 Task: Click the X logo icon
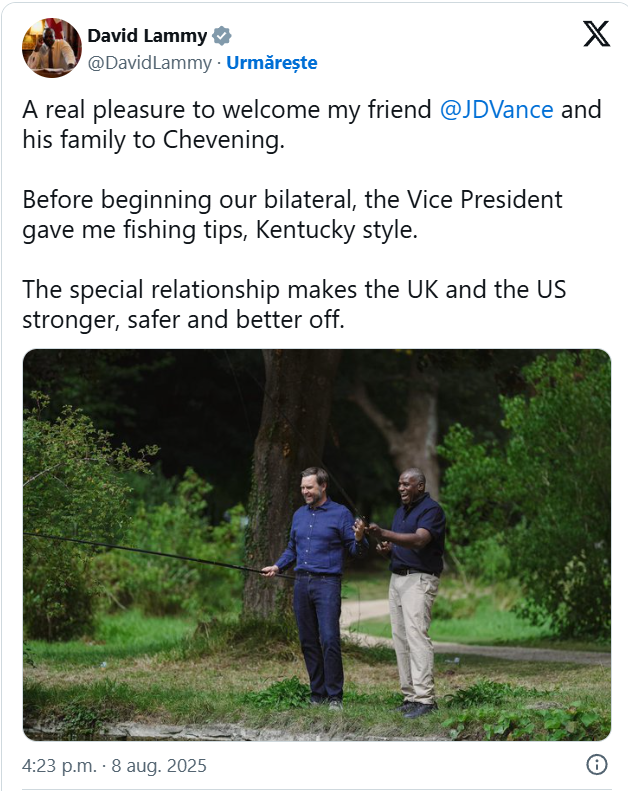tap(596, 35)
